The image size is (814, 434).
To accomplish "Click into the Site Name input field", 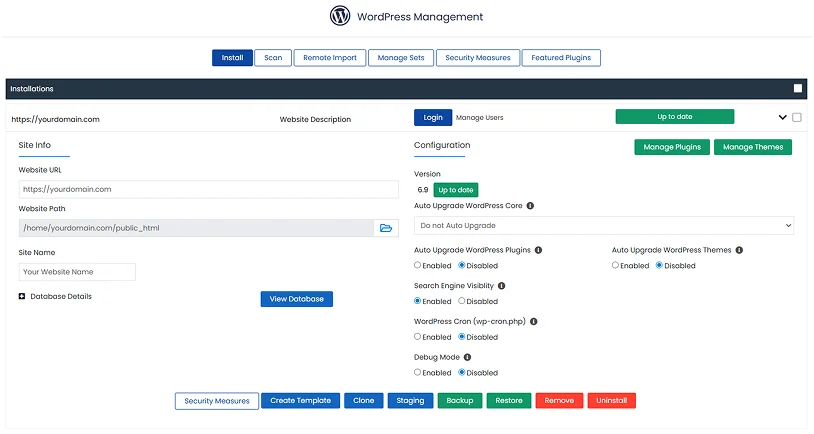I will (x=77, y=272).
